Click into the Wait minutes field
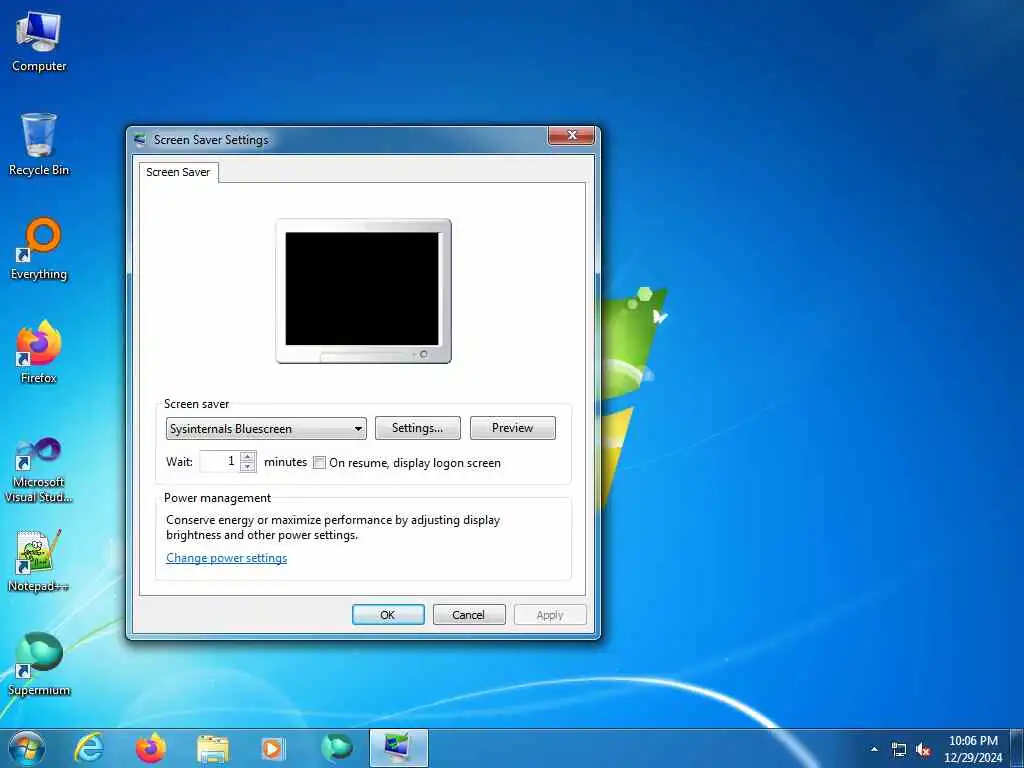Viewport: 1024px width, 768px height. tap(219, 461)
